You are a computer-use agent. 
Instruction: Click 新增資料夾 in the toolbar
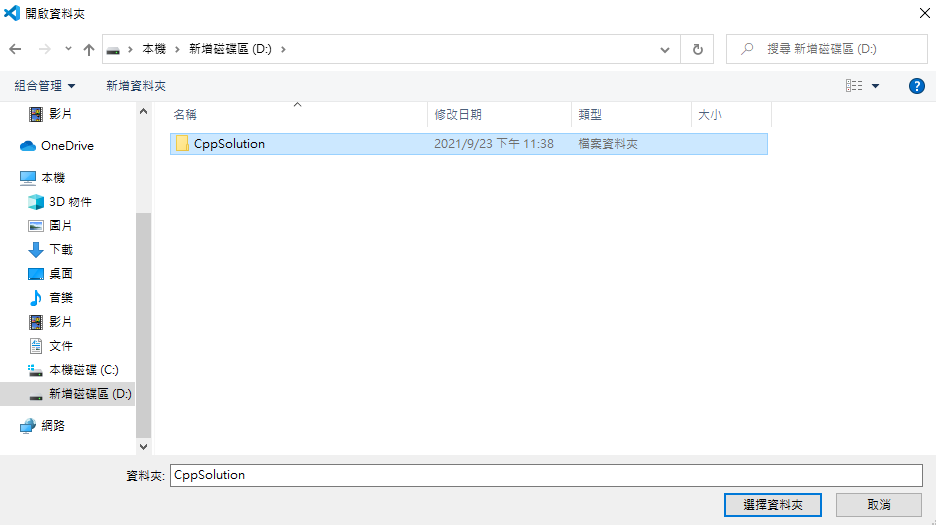(136, 86)
